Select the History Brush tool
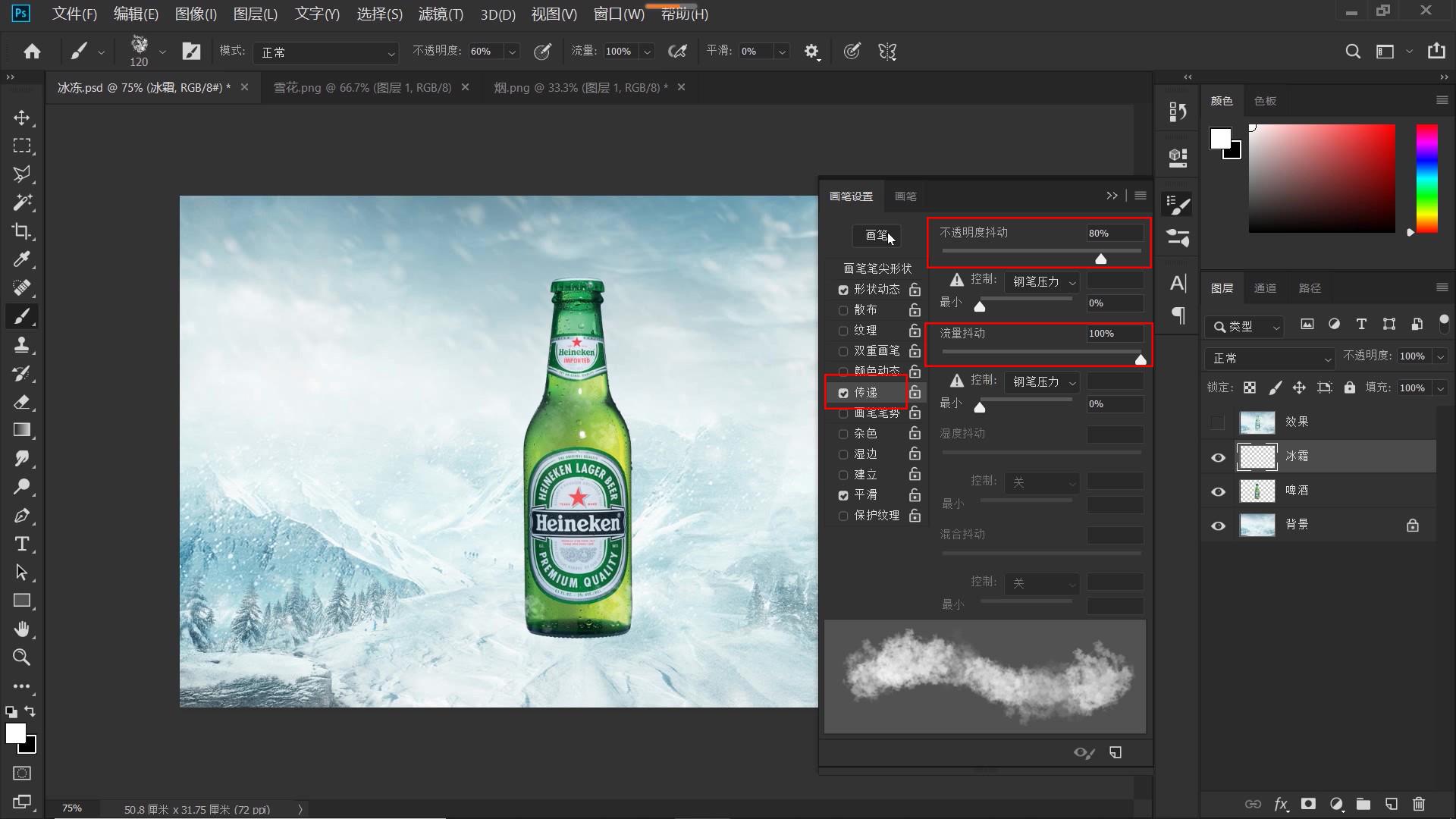The image size is (1456, 819). point(22,373)
